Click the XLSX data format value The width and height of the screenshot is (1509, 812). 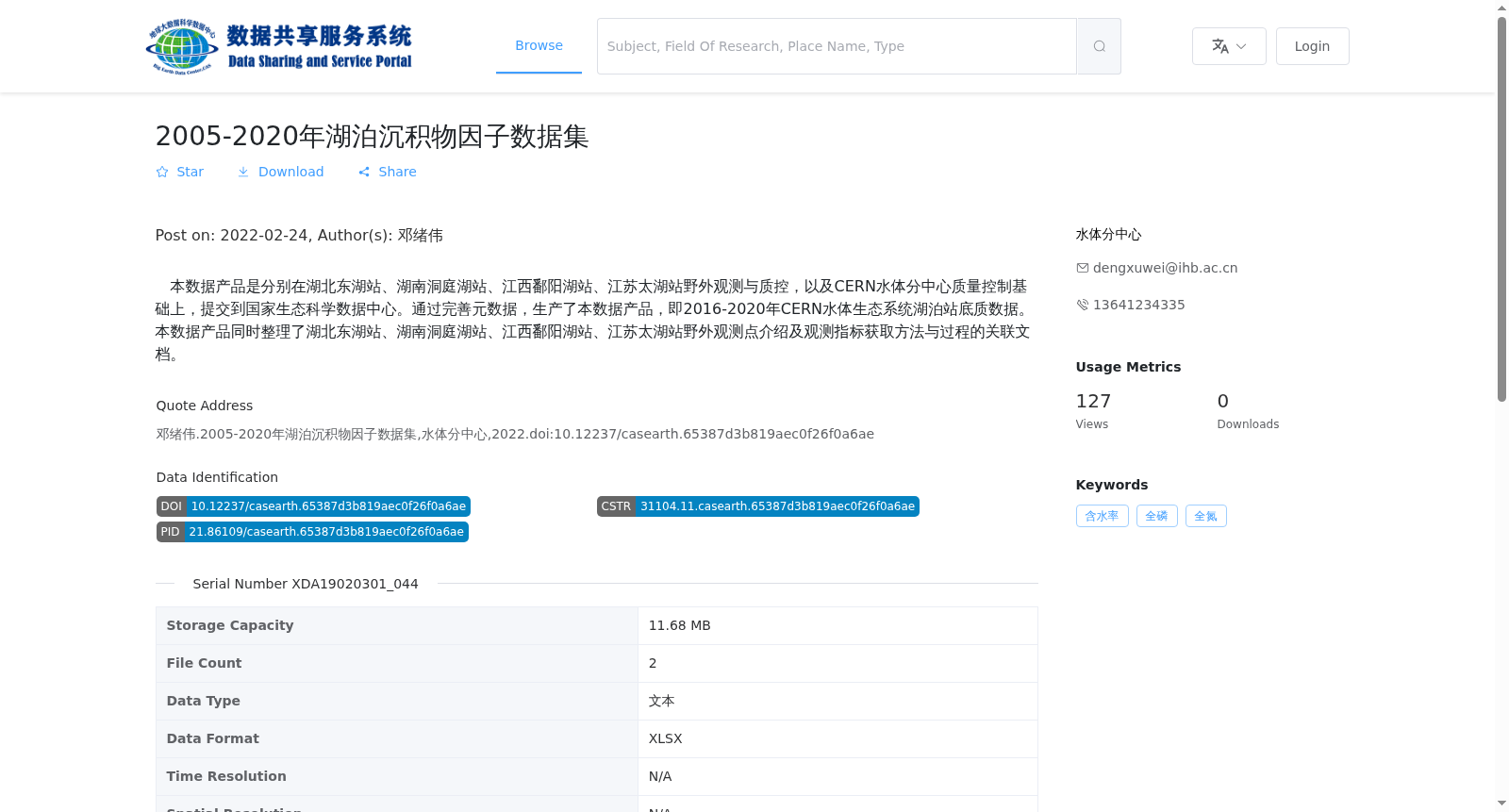click(x=665, y=738)
